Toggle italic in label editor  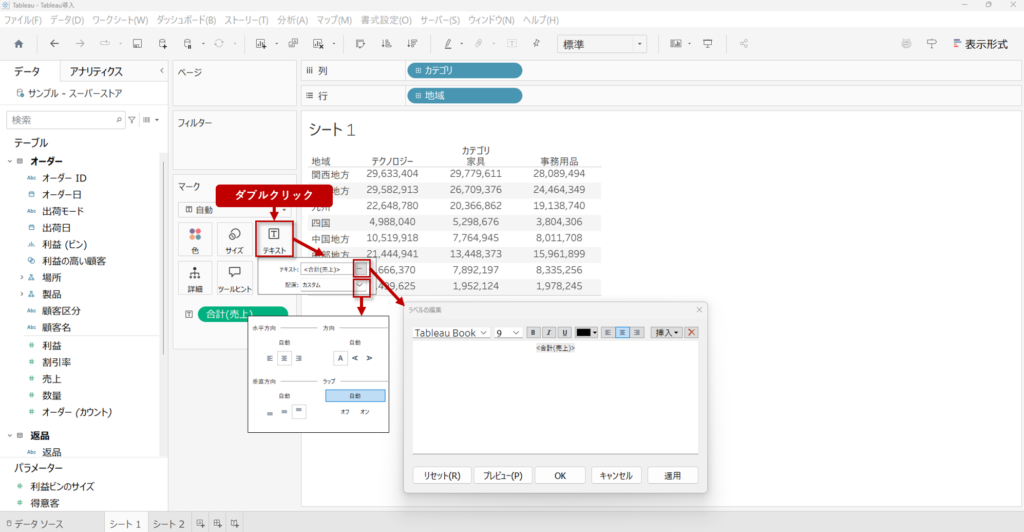click(549, 332)
